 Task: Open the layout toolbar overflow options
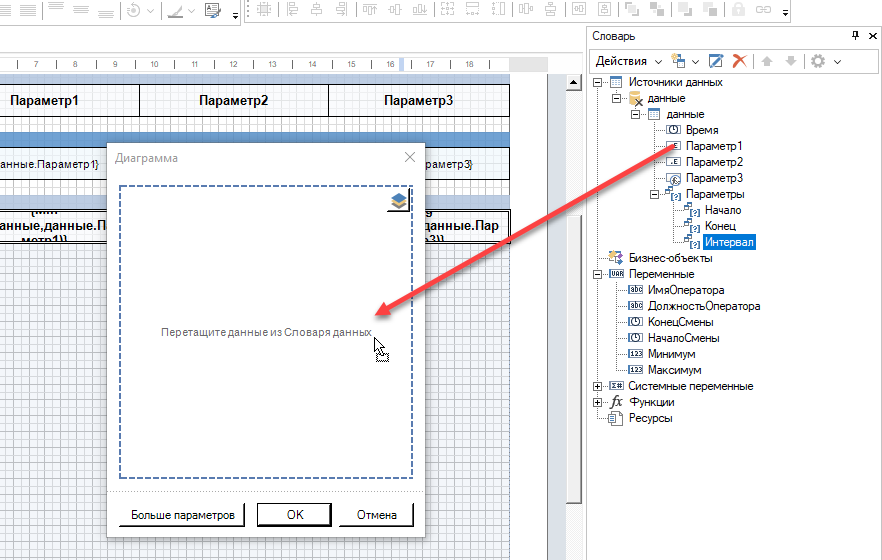point(785,12)
